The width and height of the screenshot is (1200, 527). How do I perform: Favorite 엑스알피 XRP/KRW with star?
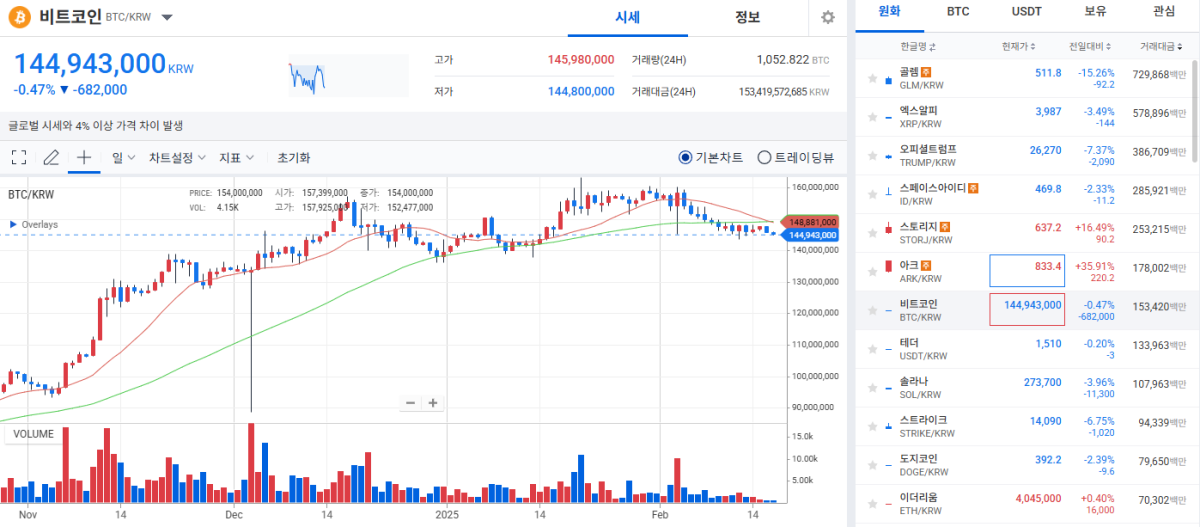click(x=872, y=117)
